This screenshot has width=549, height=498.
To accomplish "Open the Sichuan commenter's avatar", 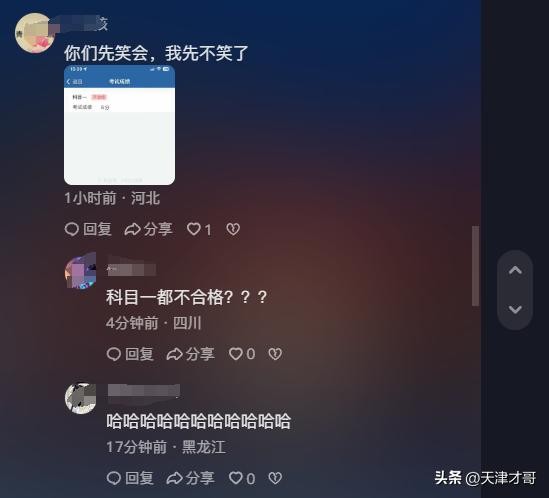I will tap(81, 271).
